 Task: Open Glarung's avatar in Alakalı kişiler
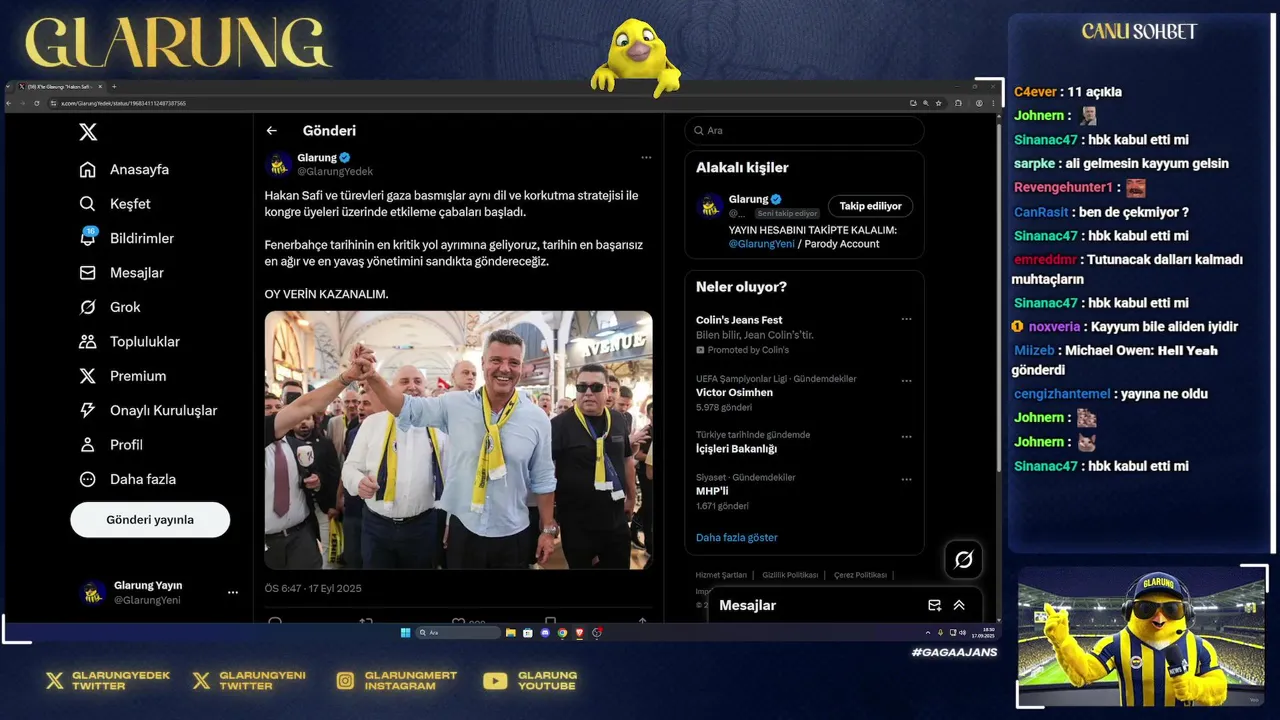[x=710, y=206]
